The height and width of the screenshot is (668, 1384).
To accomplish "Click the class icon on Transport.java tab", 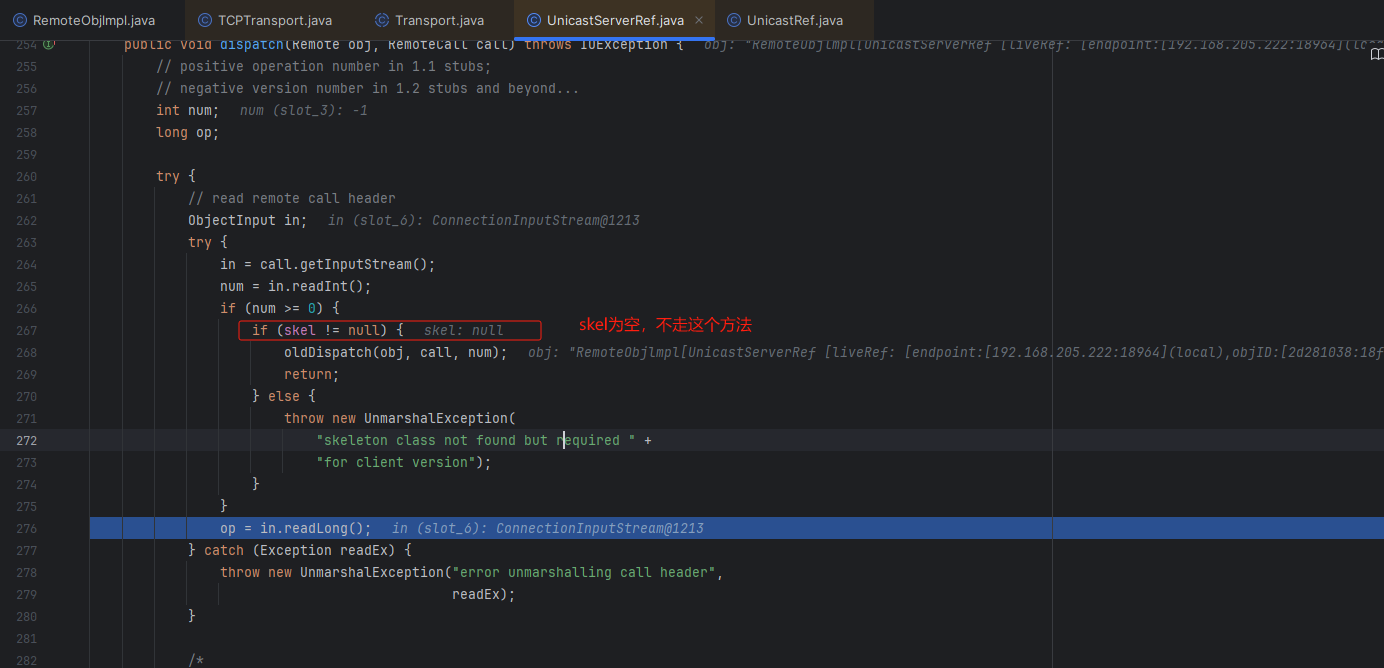I will [382, 20].
